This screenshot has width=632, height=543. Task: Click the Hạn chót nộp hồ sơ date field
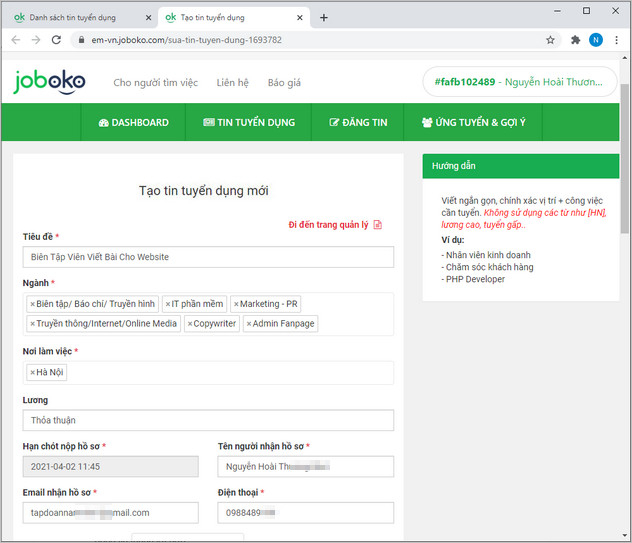pyautogui.click(x=110, y=467)
